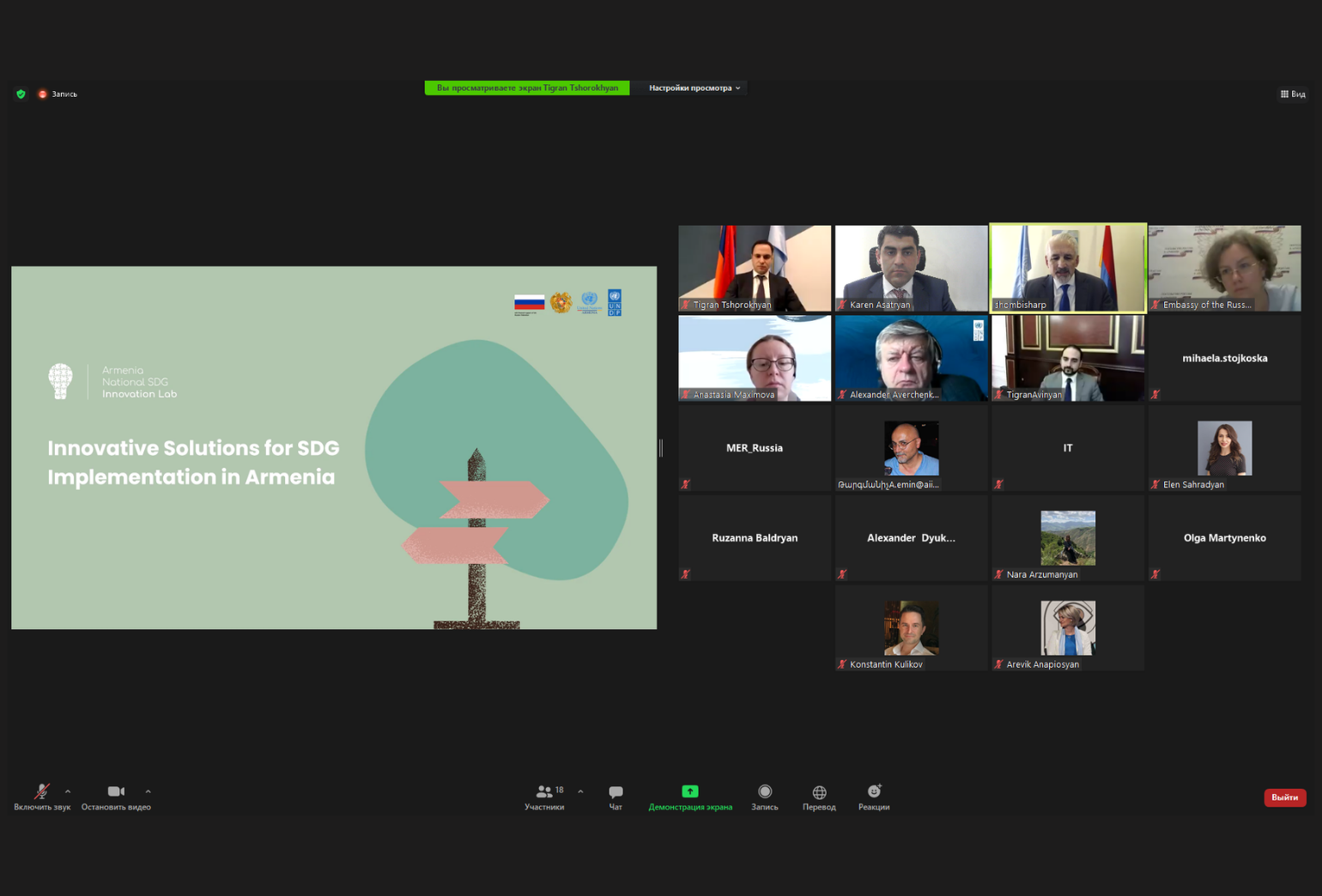Expand the audio options arrow next to microphone
The width and height of the screenshot is (1322, 896).
[x=68, y=791]
